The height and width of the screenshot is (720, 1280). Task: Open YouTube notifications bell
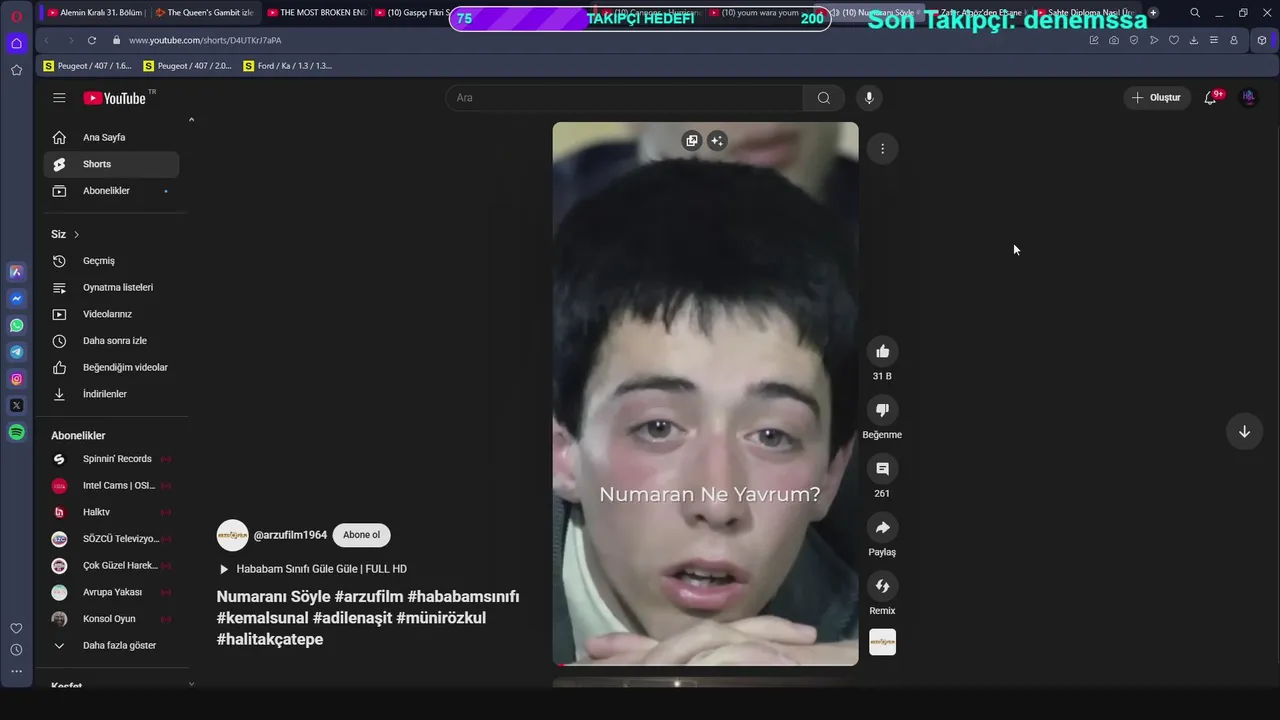click(1210, 98)
